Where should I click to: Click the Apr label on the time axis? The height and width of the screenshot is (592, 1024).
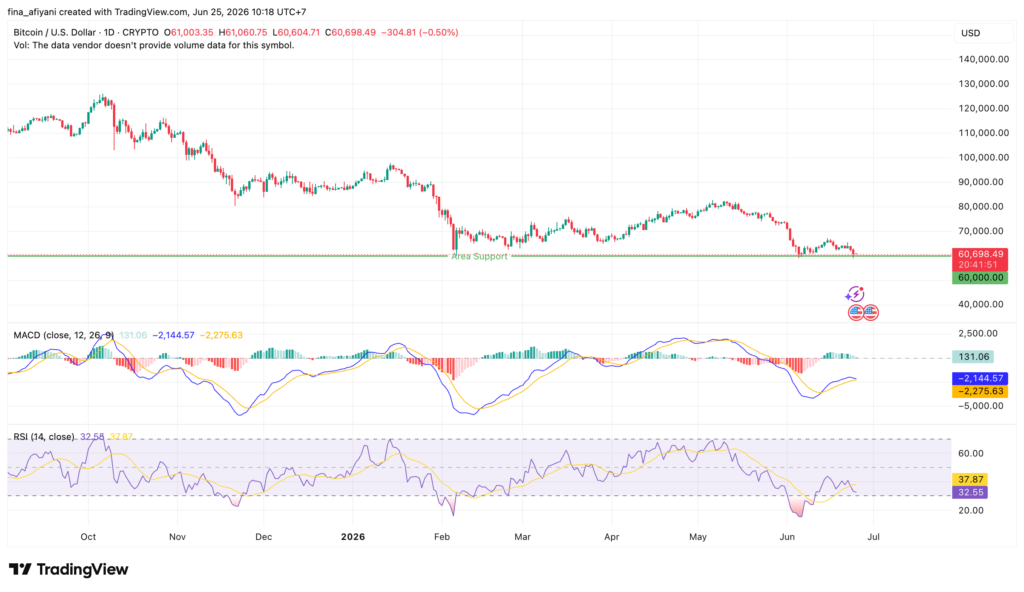click(611, 536)
